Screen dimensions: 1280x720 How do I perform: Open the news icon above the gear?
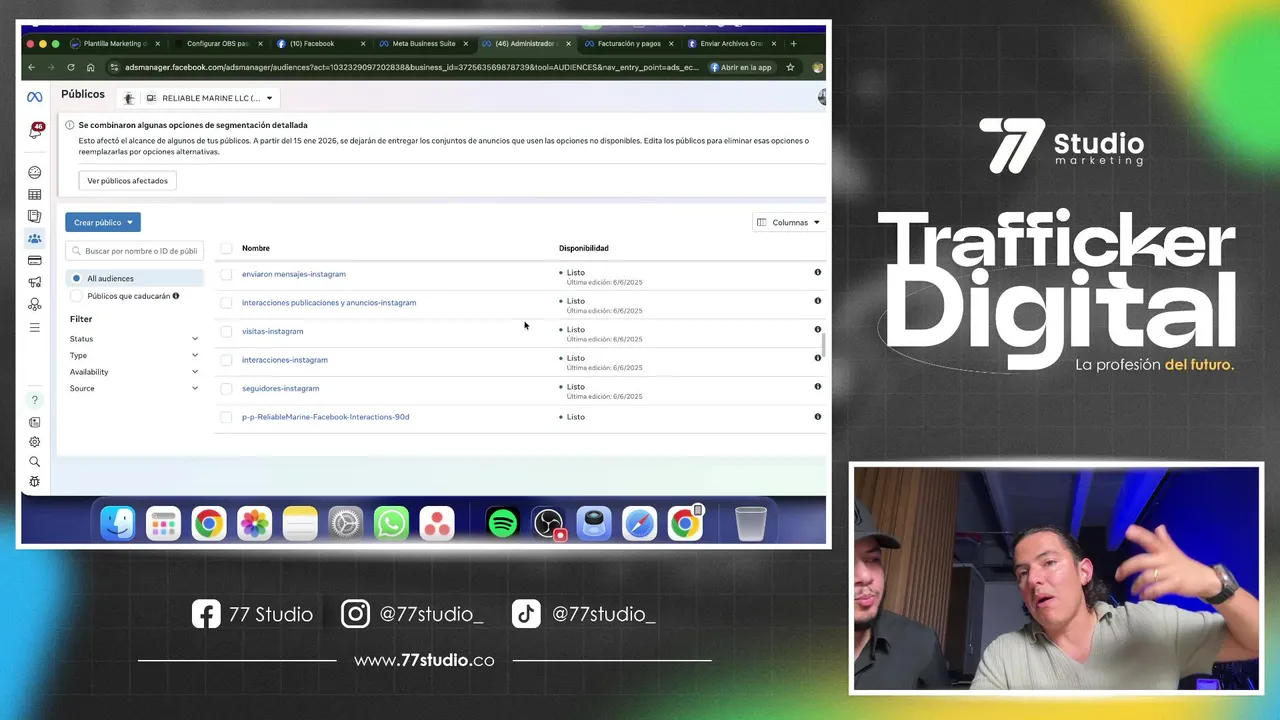point(34,422)
